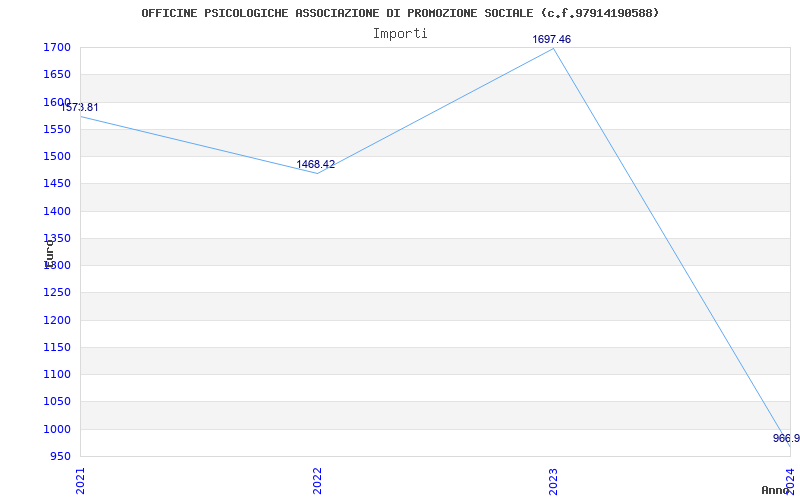Screen dimensions: 800x500
Task: Select the 1697.46 data label
Action: [x=552, y=39]
